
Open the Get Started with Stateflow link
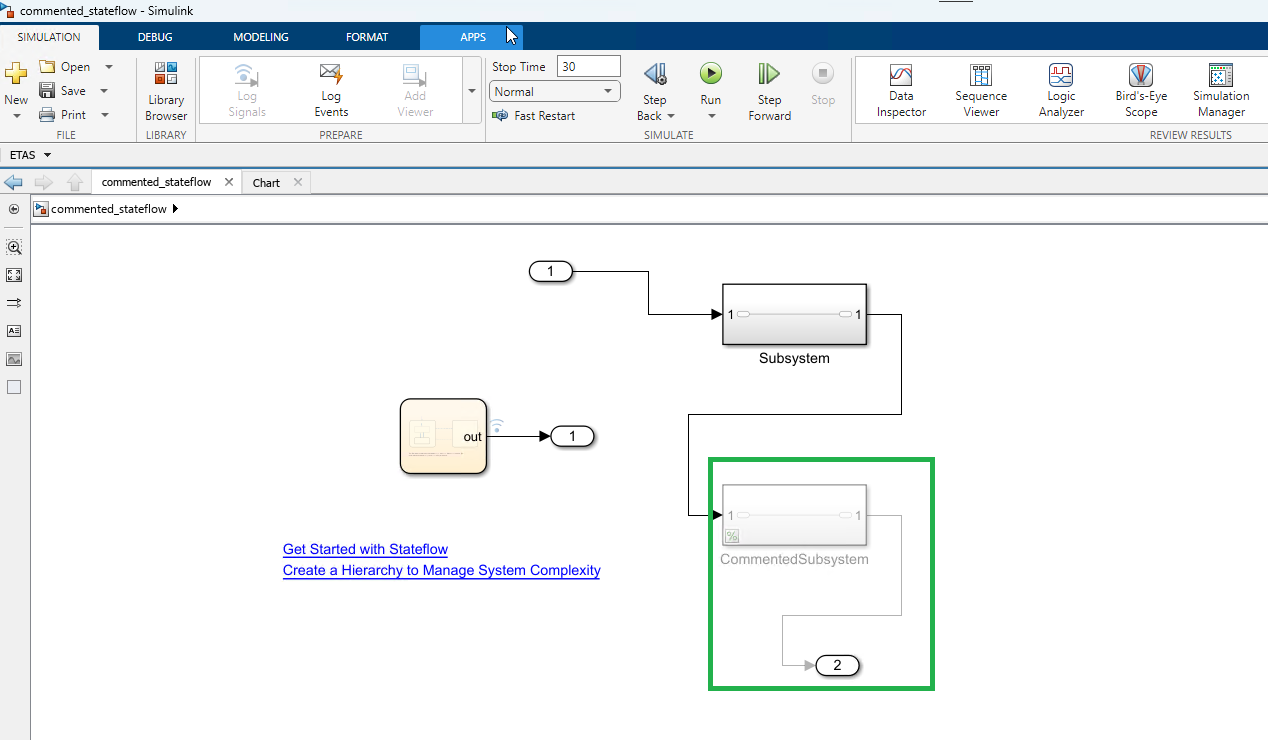pyautogui.click(x=365, y=549)
